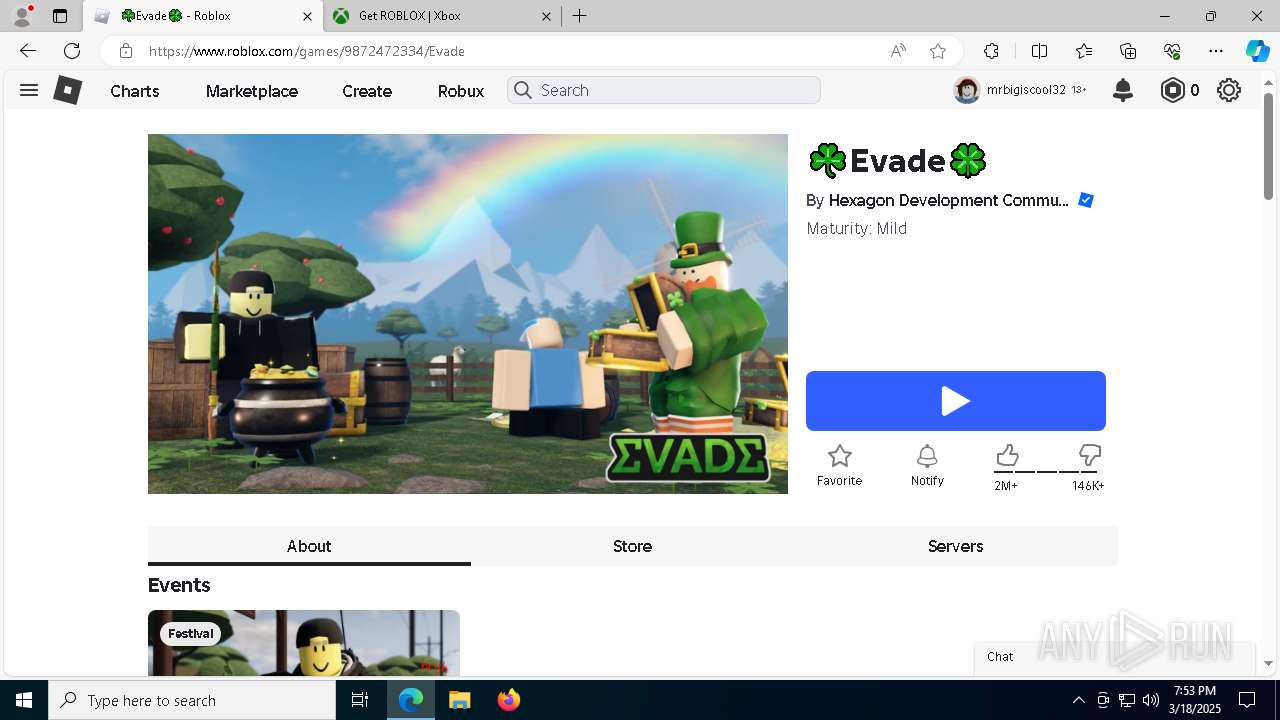Show hidden system tray icons
The height and width of the screenshot is (720, 1280).
click(x=1078, y=700)
